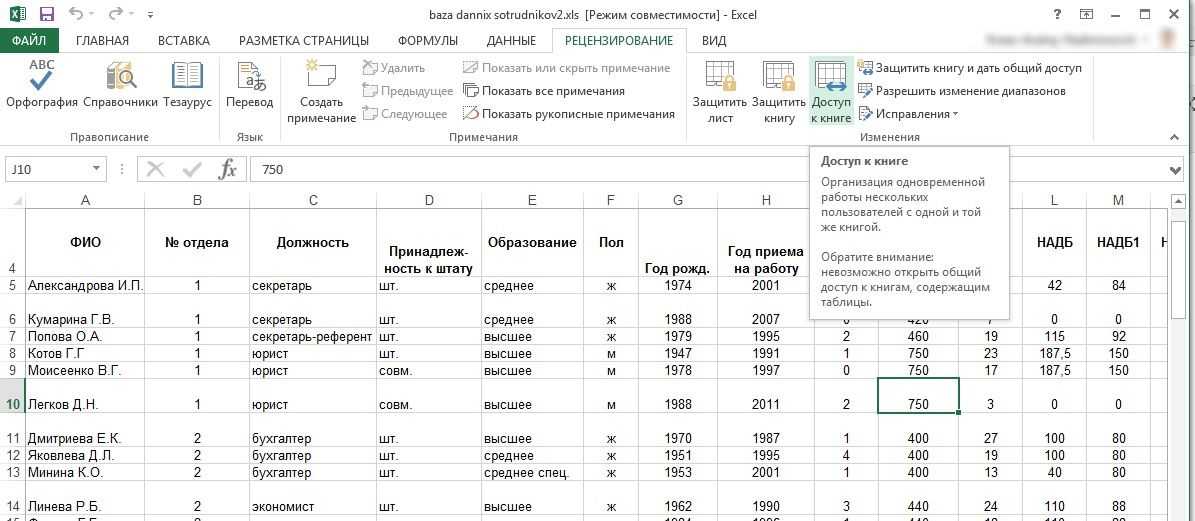Click the НАДБ1 header cell

(1118, 243)
